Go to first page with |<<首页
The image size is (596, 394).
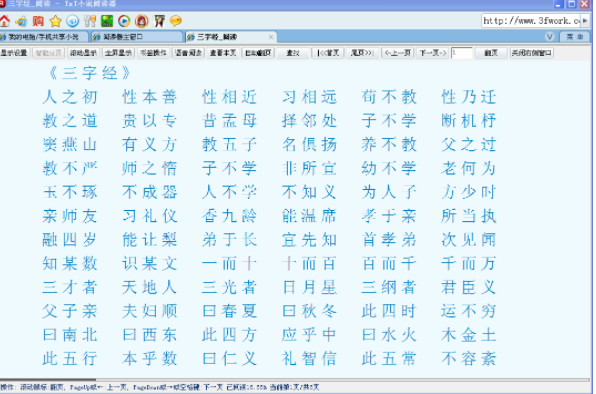coord(328,53)
